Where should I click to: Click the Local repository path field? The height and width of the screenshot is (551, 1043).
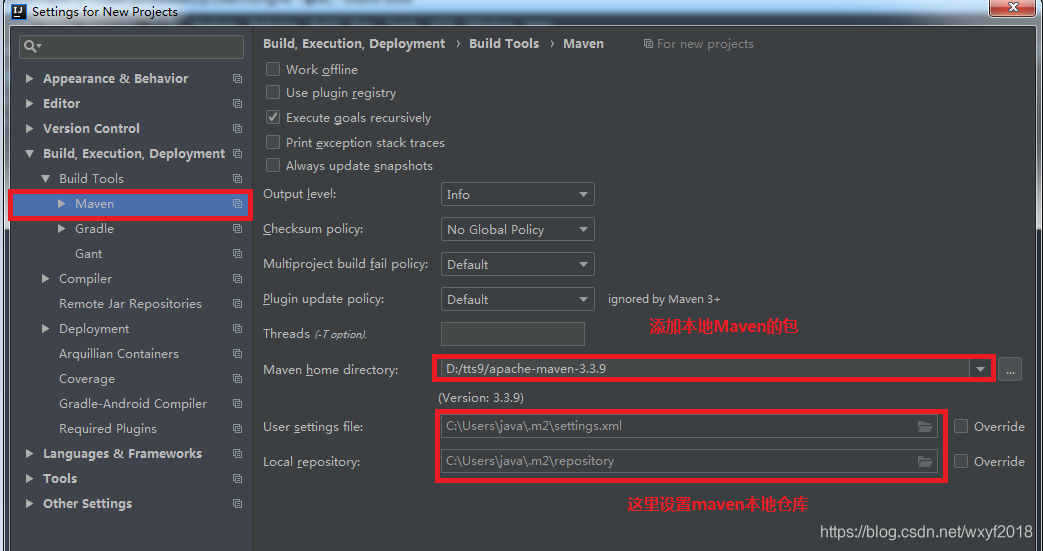tap(689, 461)
